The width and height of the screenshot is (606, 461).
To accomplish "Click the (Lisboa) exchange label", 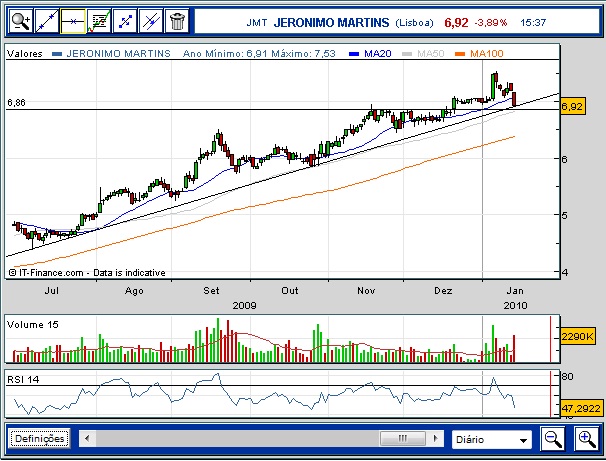I will [414, 23].
